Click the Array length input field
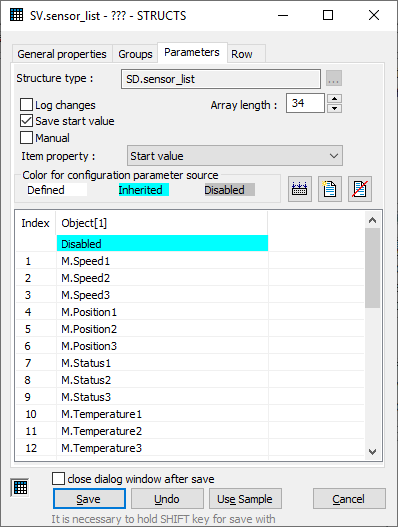398x527 pixels. pyautogui.click(x=305, y=103)
